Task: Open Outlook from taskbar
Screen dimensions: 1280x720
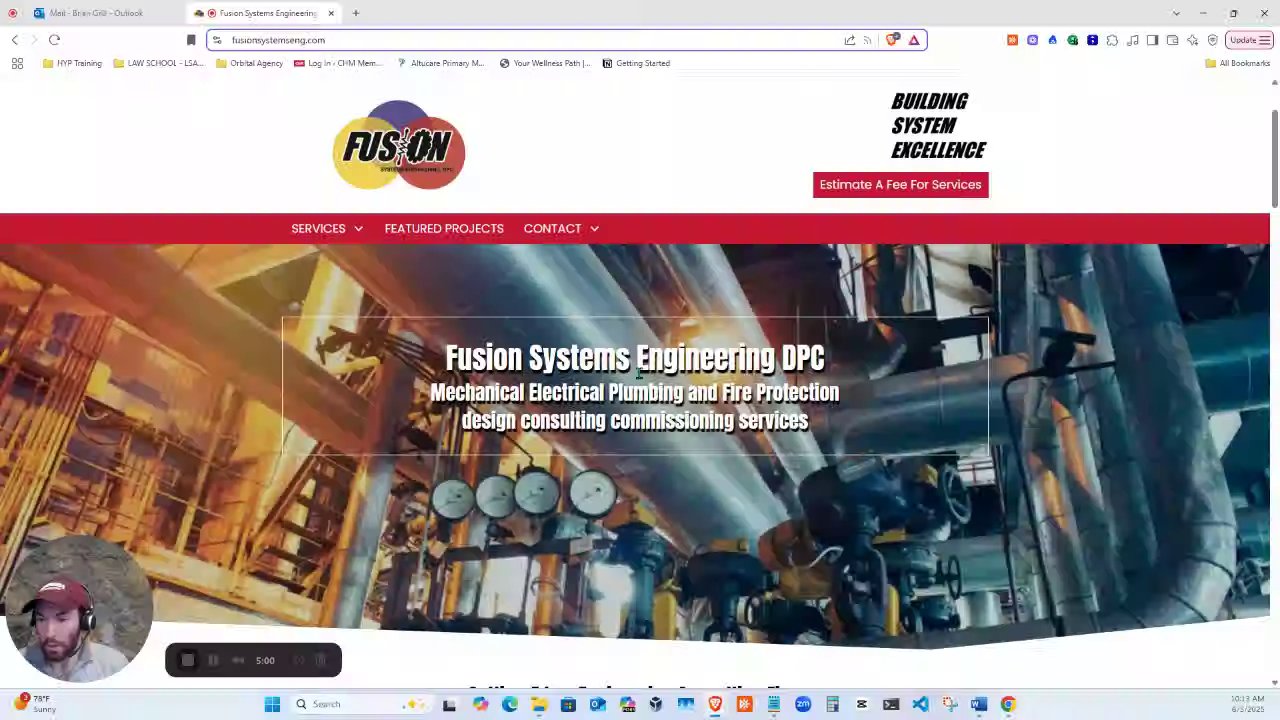Action: pos(597,704)
